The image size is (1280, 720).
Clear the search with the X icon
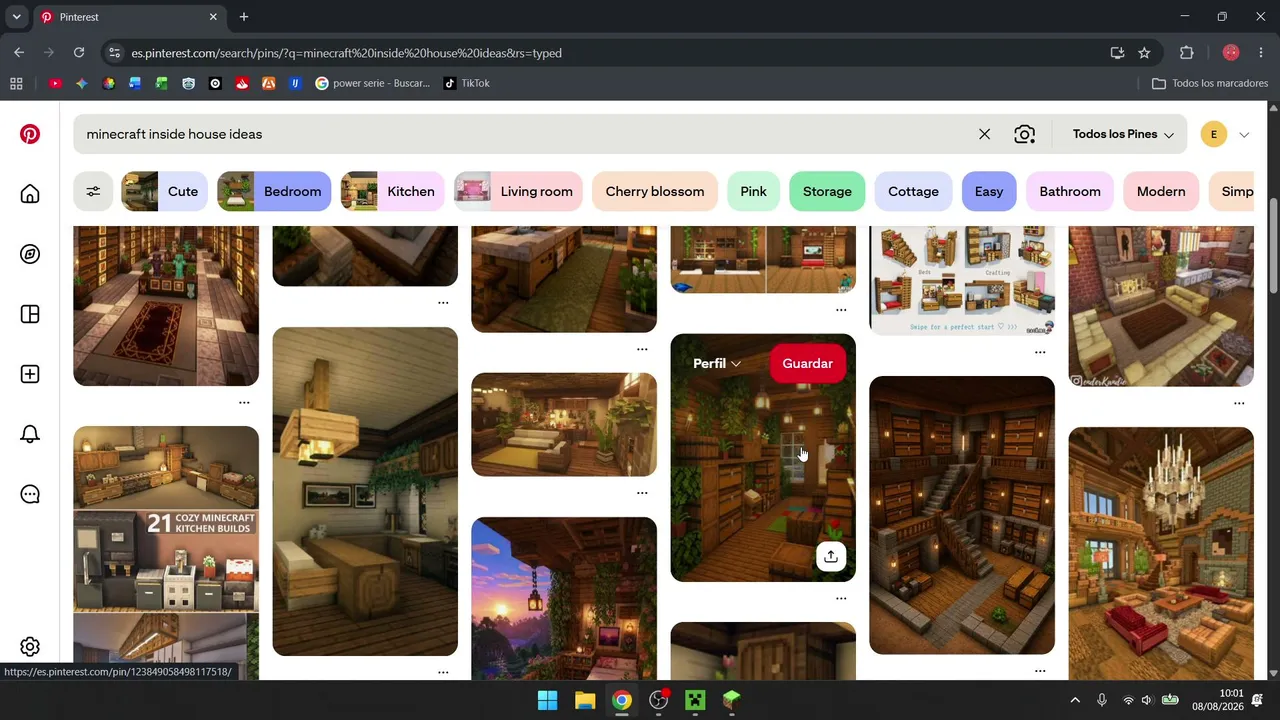984,134
